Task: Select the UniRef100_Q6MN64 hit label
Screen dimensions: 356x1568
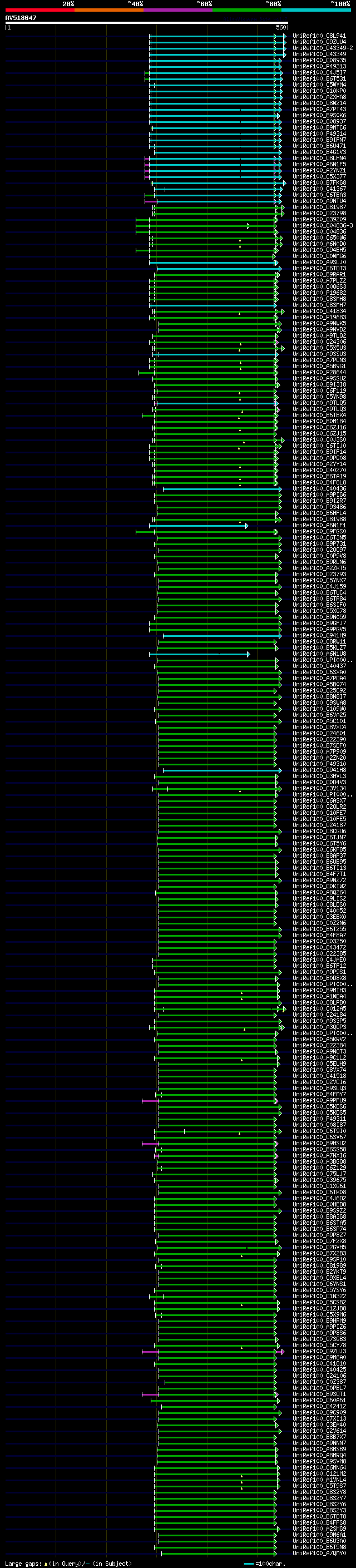Action: [x=319, y=1467]
